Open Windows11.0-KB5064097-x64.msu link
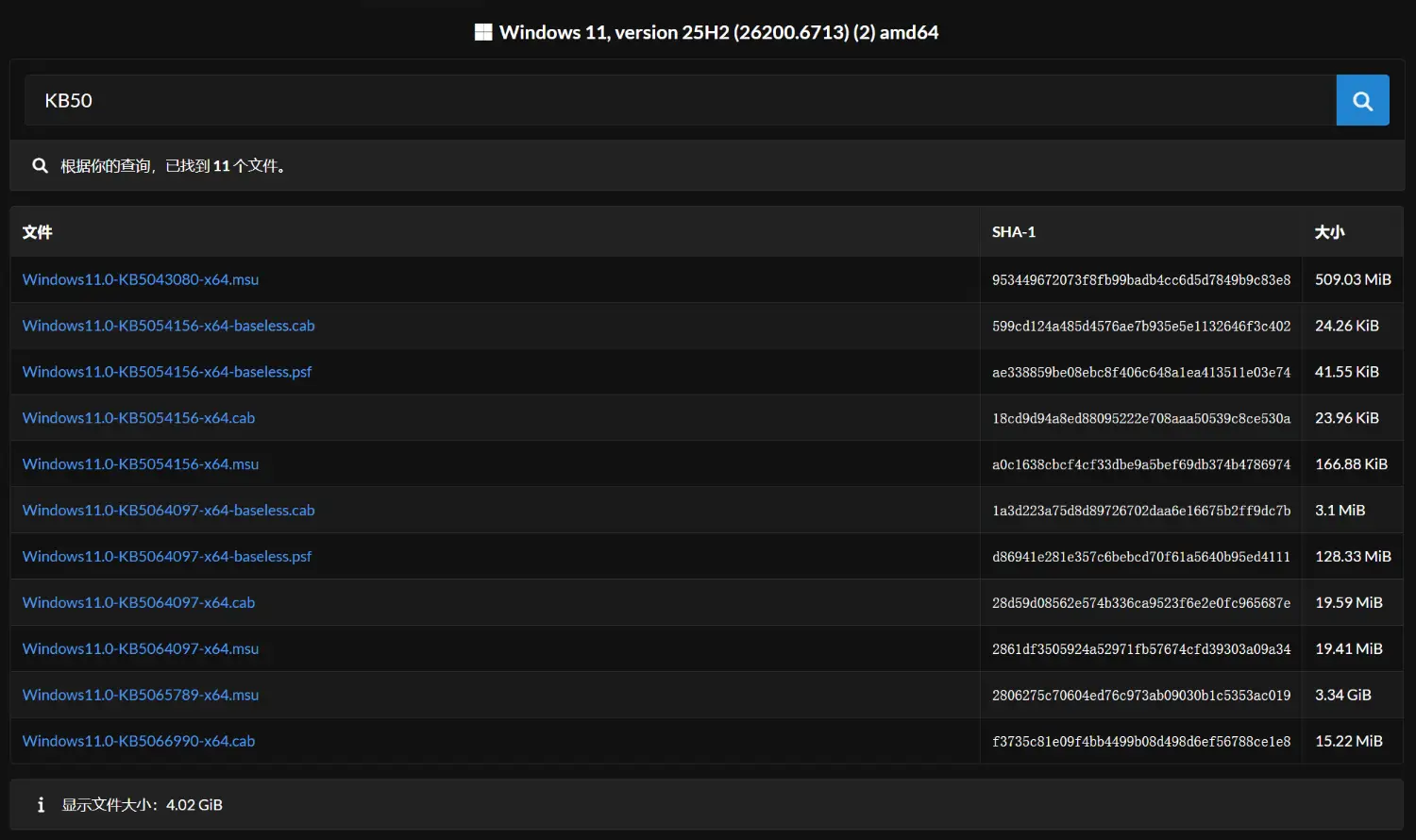 click(141, 649)
